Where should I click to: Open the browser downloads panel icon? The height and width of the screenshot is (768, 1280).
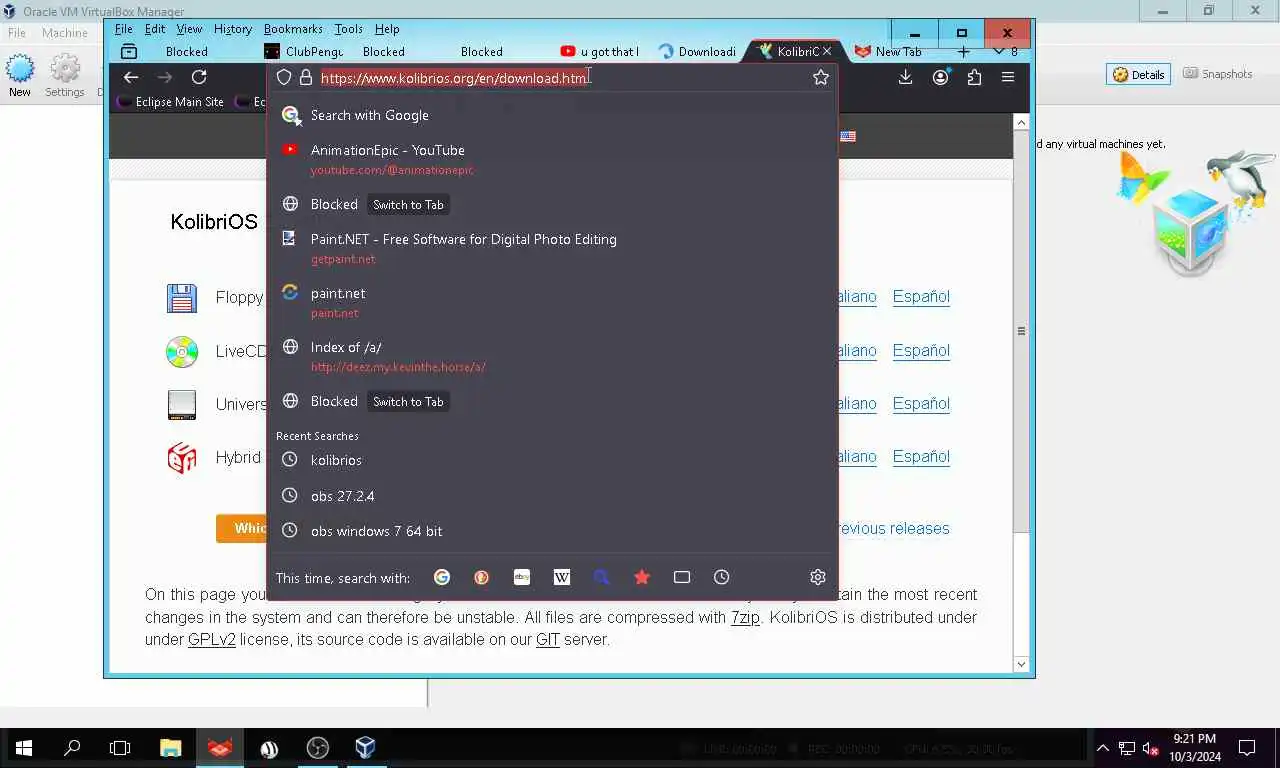[x=905, y=77]
